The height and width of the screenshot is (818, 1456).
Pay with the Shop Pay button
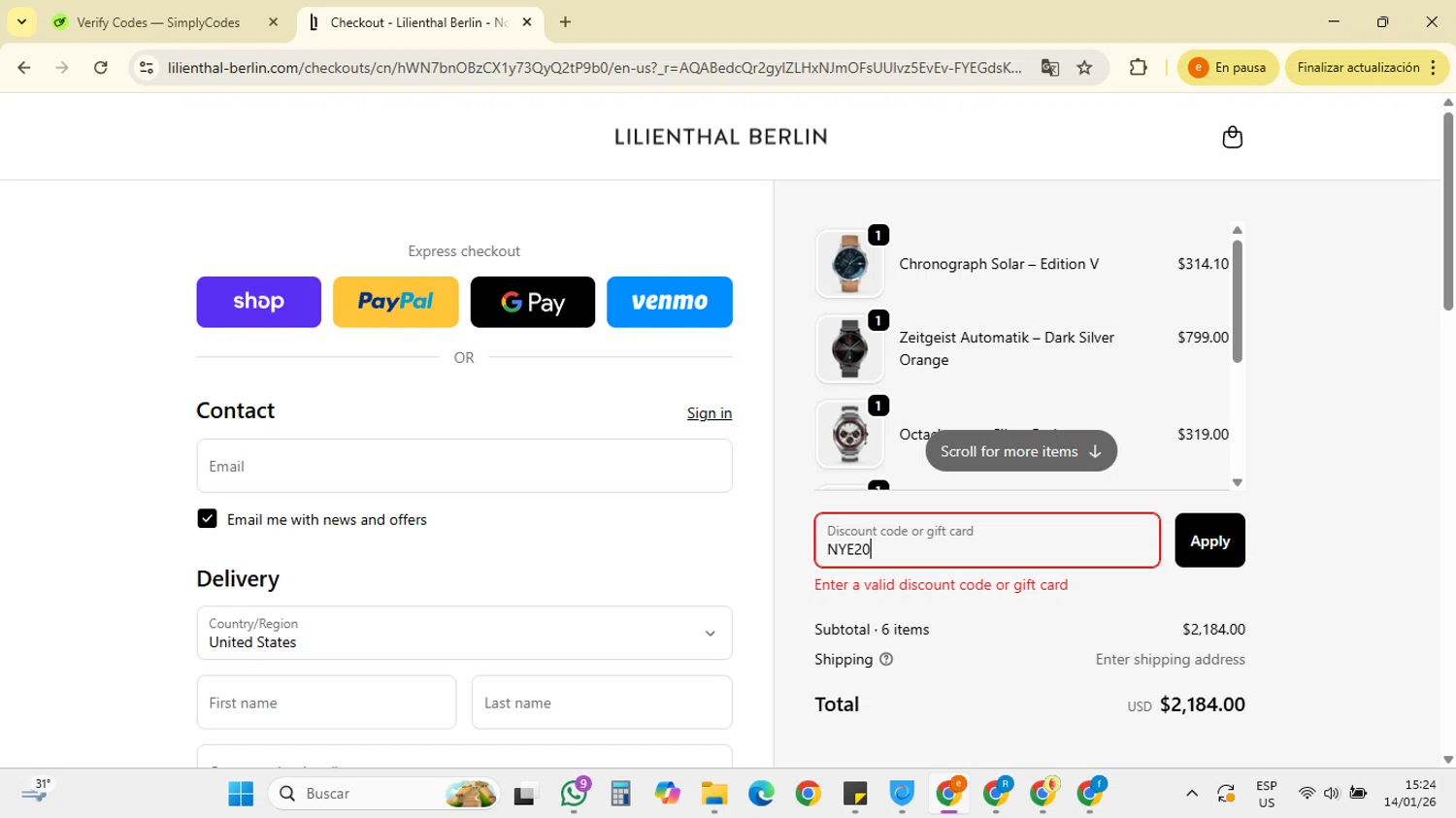[x=258, y=302]
